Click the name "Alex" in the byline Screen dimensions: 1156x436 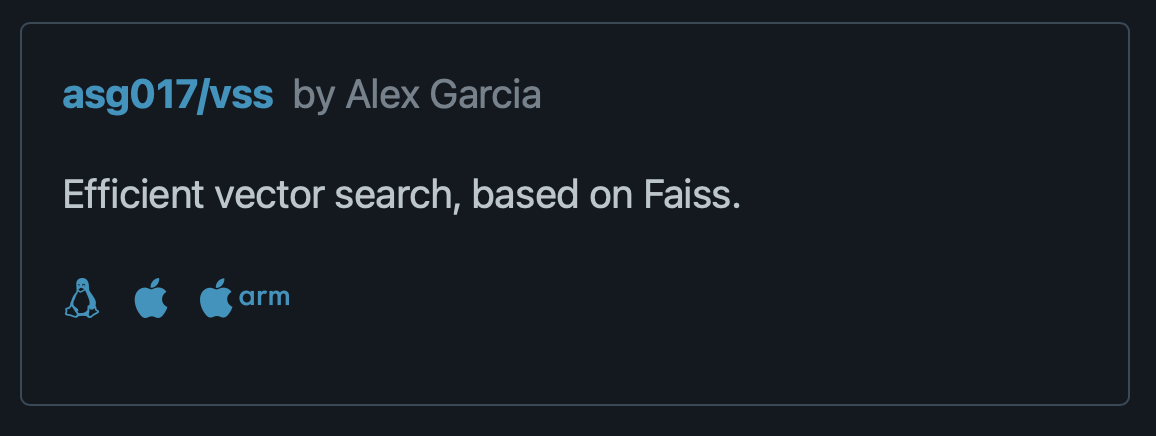pyautogui.click(x=382, y=95)
